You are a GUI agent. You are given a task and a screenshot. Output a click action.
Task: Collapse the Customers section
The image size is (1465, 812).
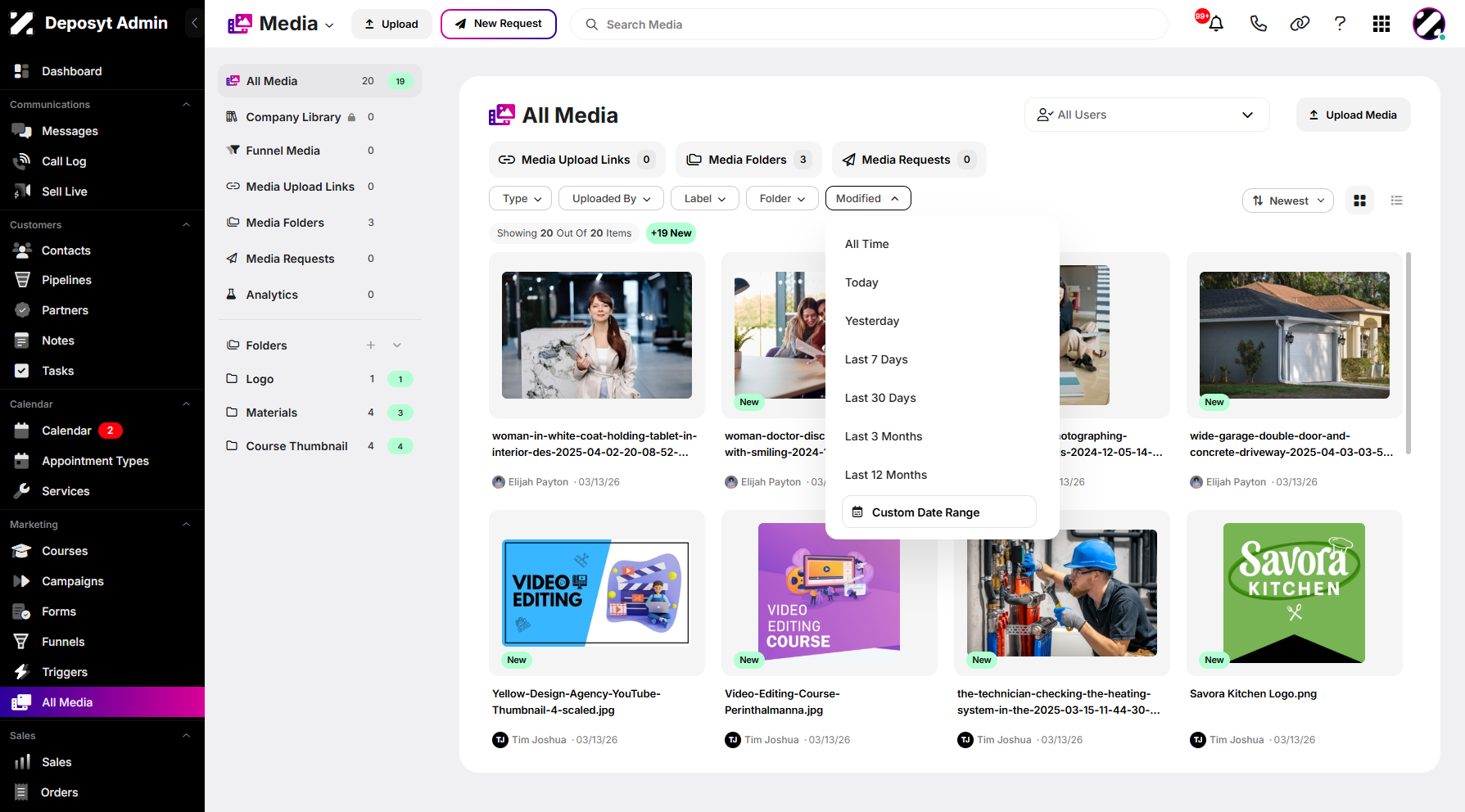[186, 225]
